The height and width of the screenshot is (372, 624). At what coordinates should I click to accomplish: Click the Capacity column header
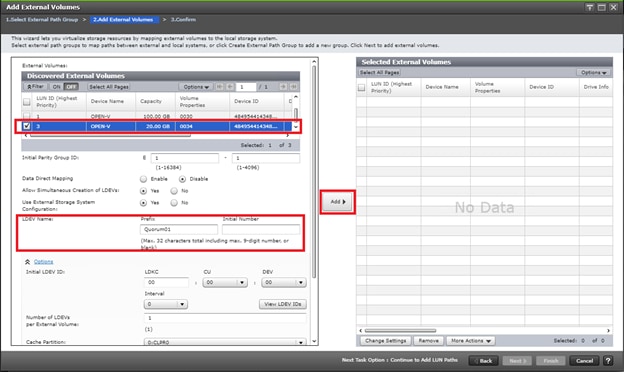[x=155, y=102]
